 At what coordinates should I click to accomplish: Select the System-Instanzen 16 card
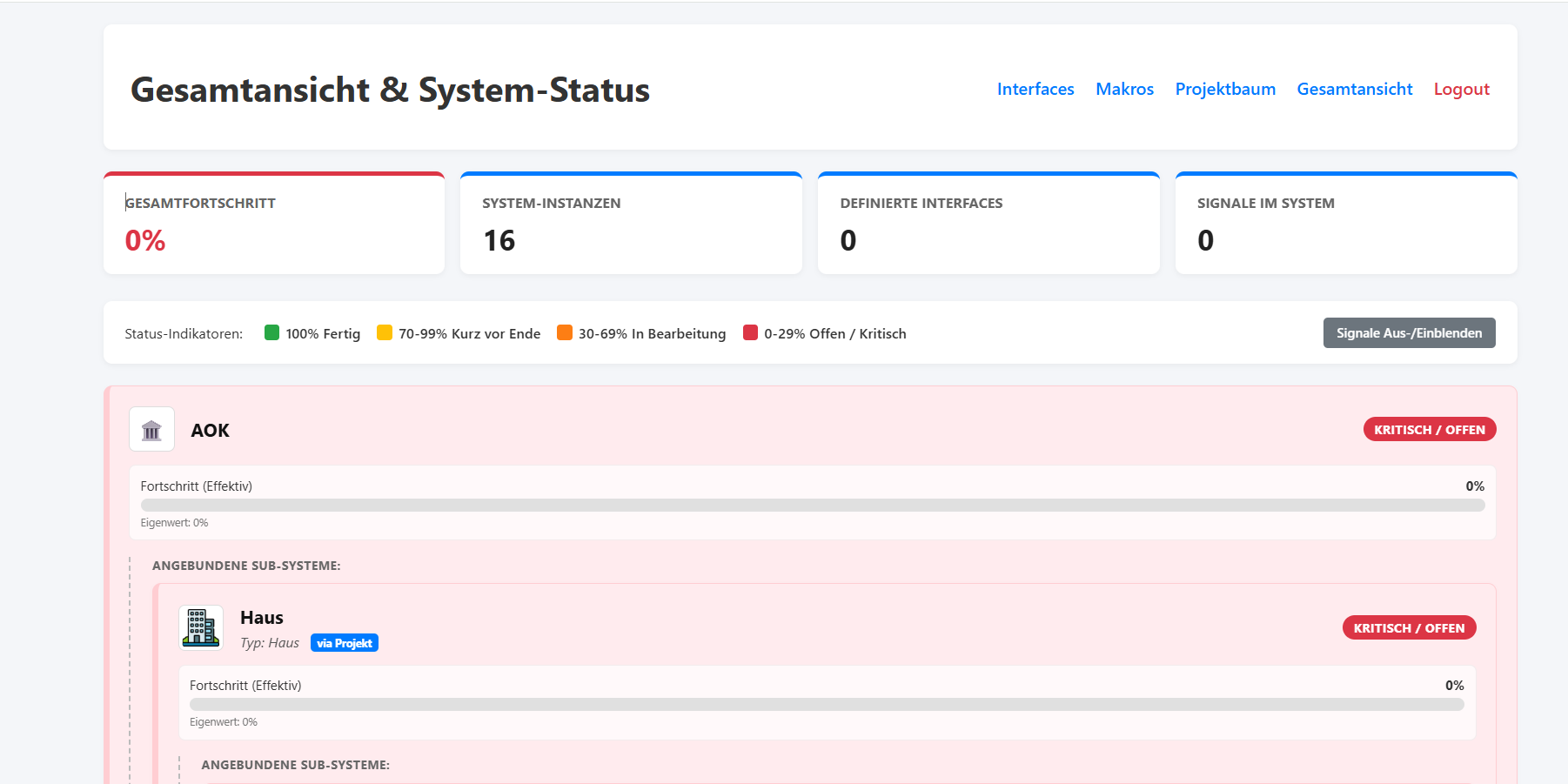pos(631,223)
